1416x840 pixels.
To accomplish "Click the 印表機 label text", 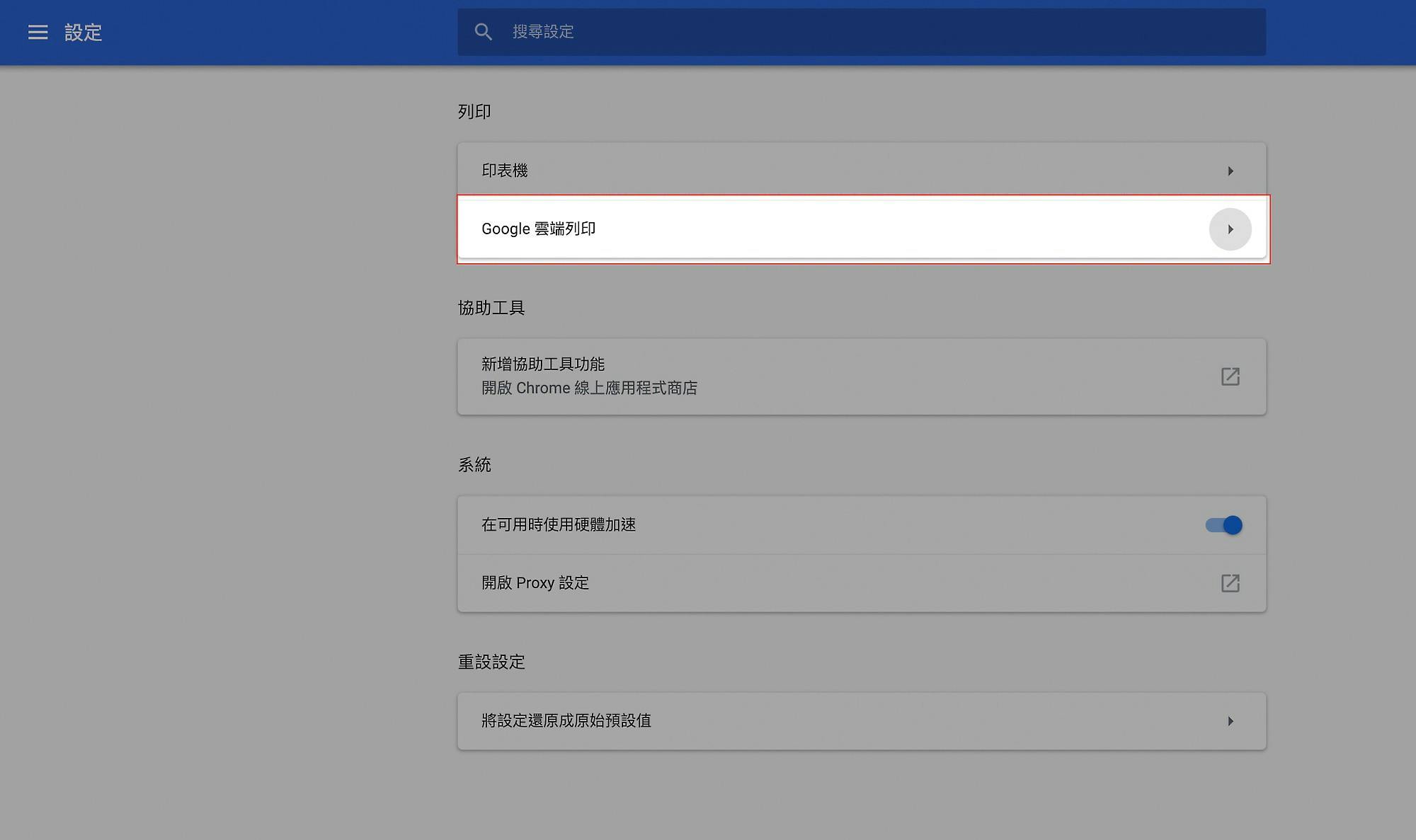I will pos(504,171).
